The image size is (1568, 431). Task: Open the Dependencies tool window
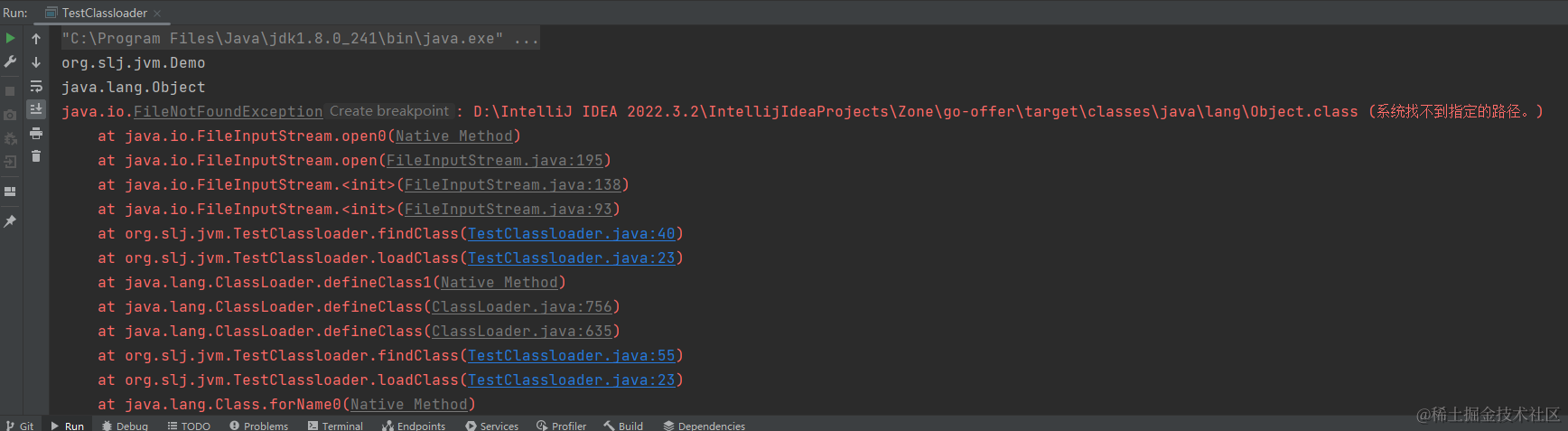704,426
